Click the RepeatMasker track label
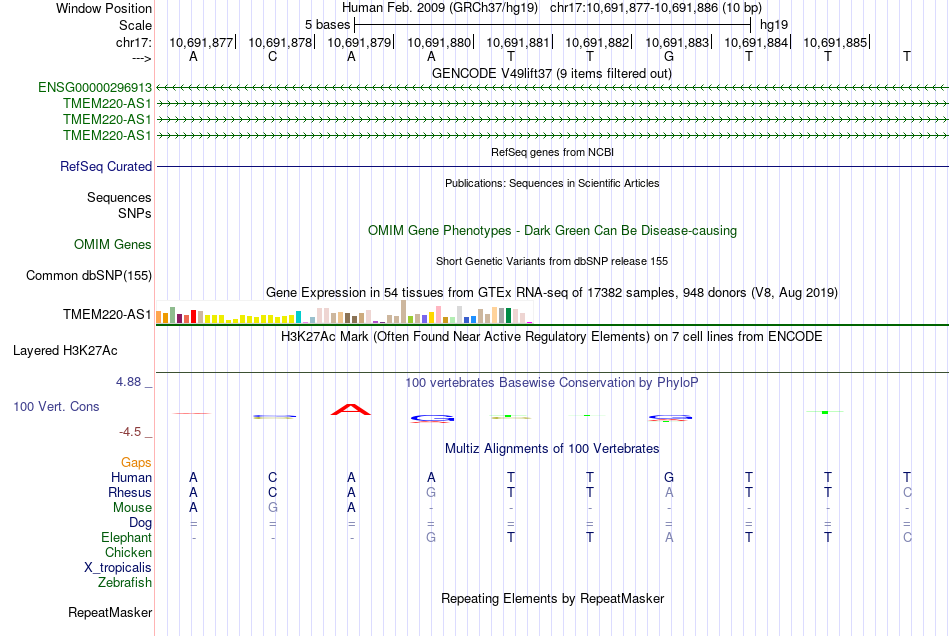 tap(110, 613)
